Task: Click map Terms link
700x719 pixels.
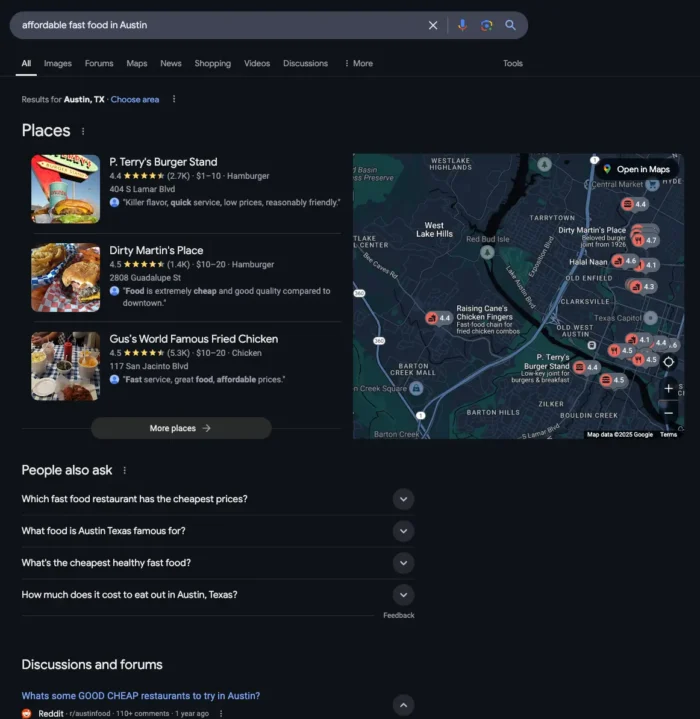Action: tap(668, 435)
